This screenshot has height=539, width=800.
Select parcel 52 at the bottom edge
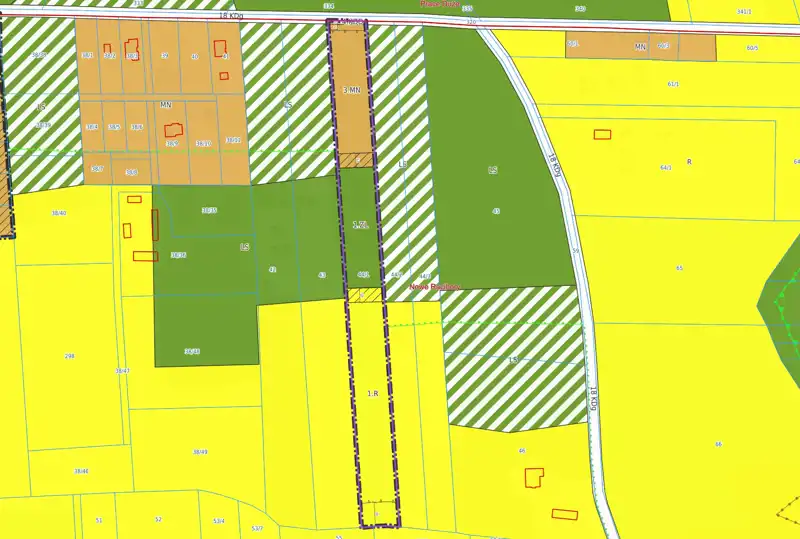click(158, 520)
